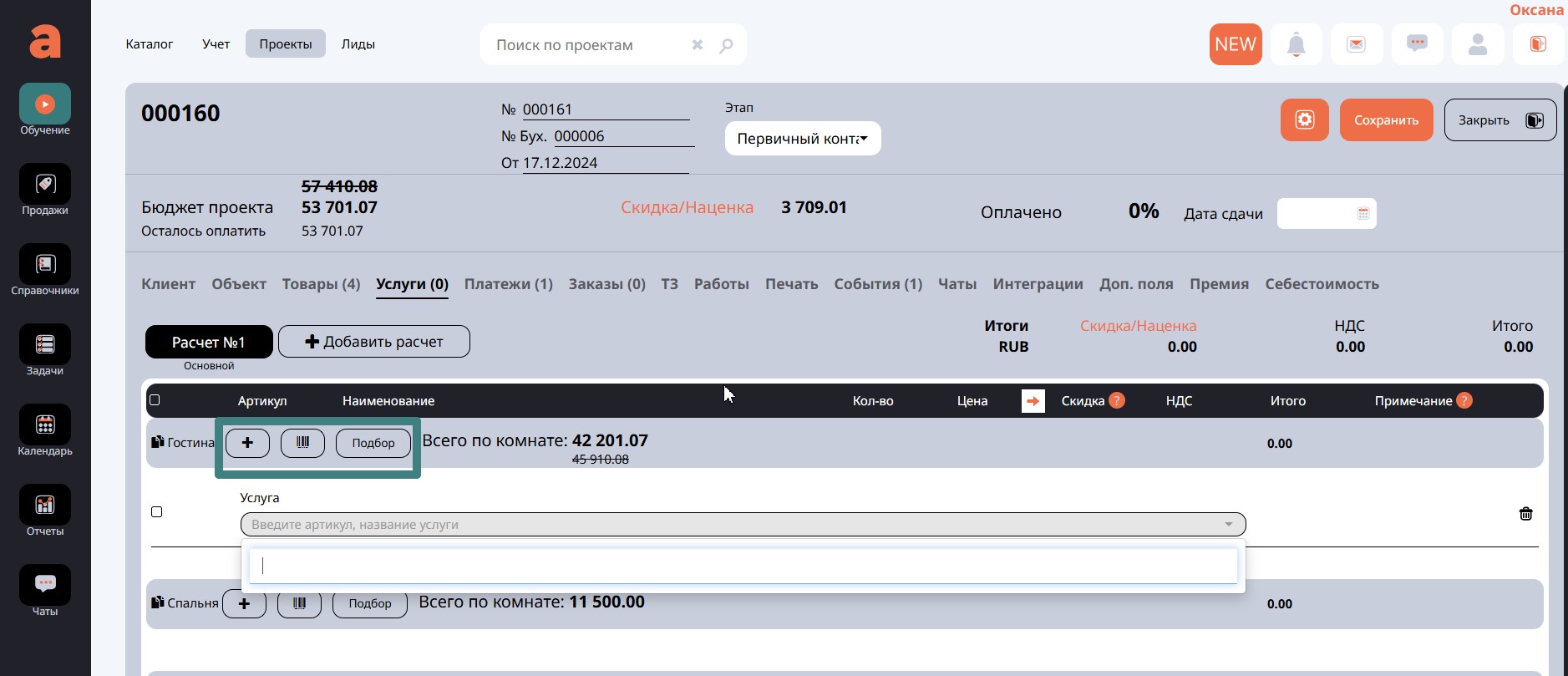Open the mail envelope icon in header
Viewport: 1568px width, 676px height.
(1356, 44)
